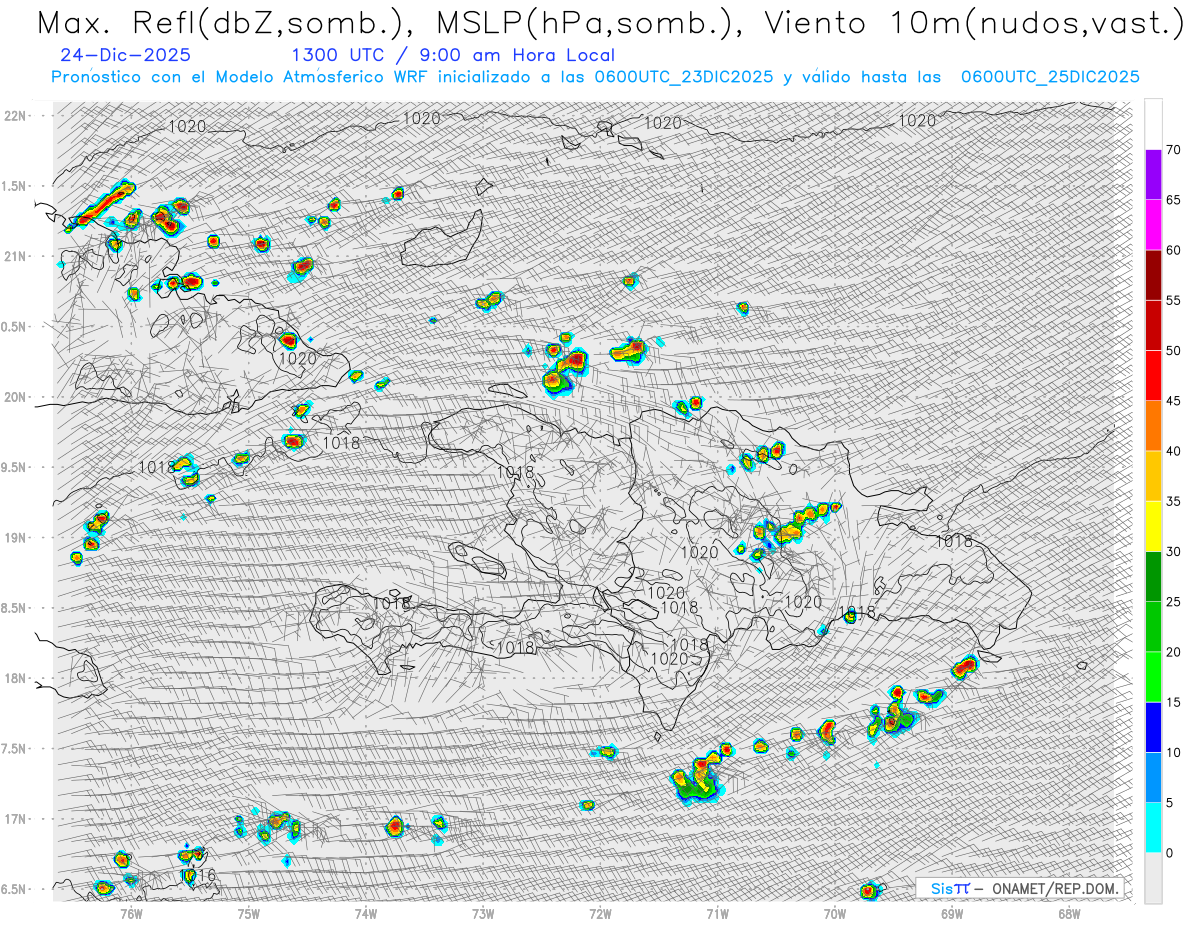Image resolution: width=1200 pixels, height=927 pixels.
Task: Click the time '1300 UTC / 9:00 am Hora Local'
Action: click(x=453, y=56)
